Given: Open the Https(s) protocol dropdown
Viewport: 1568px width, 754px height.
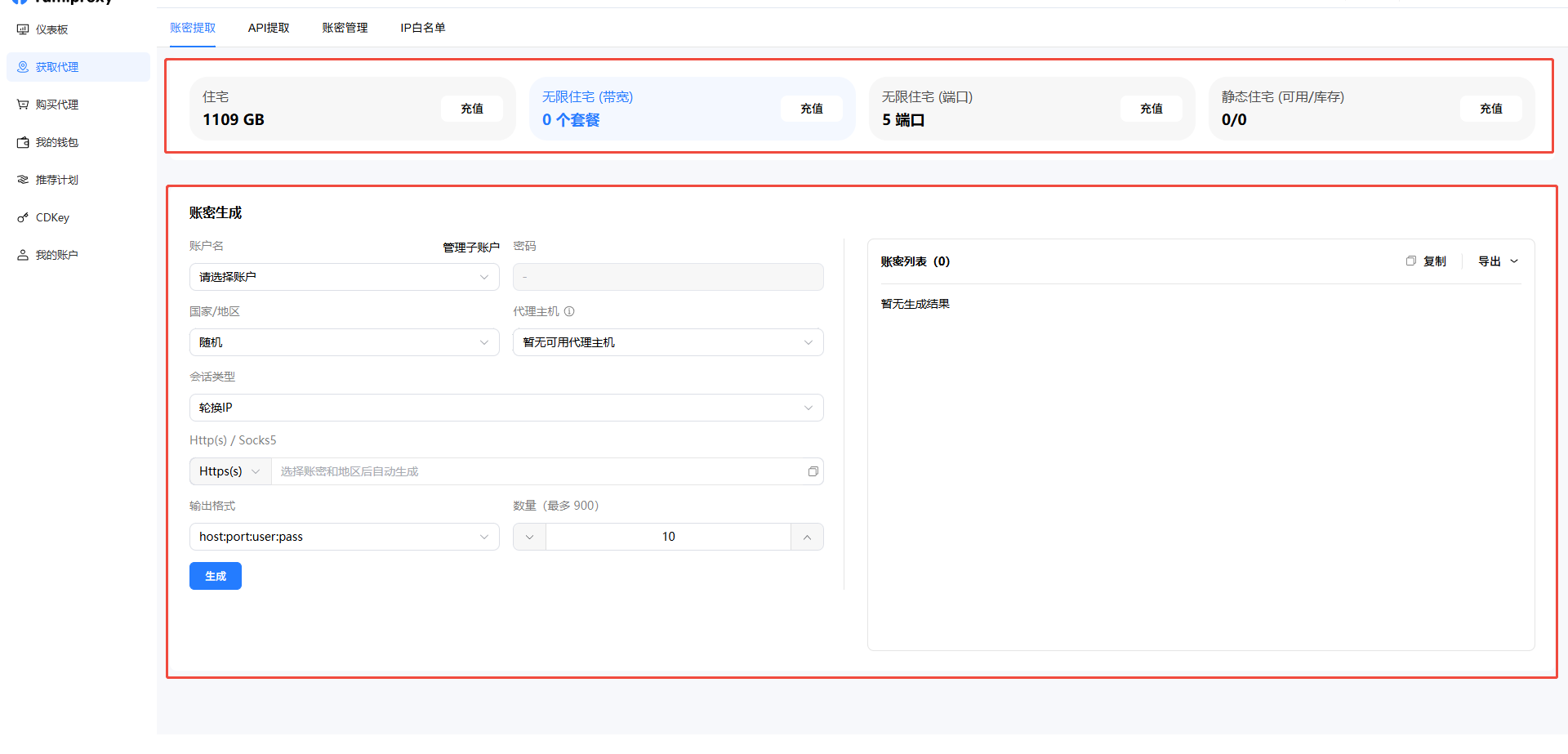Looking at the screenshot, I should 230,471.
